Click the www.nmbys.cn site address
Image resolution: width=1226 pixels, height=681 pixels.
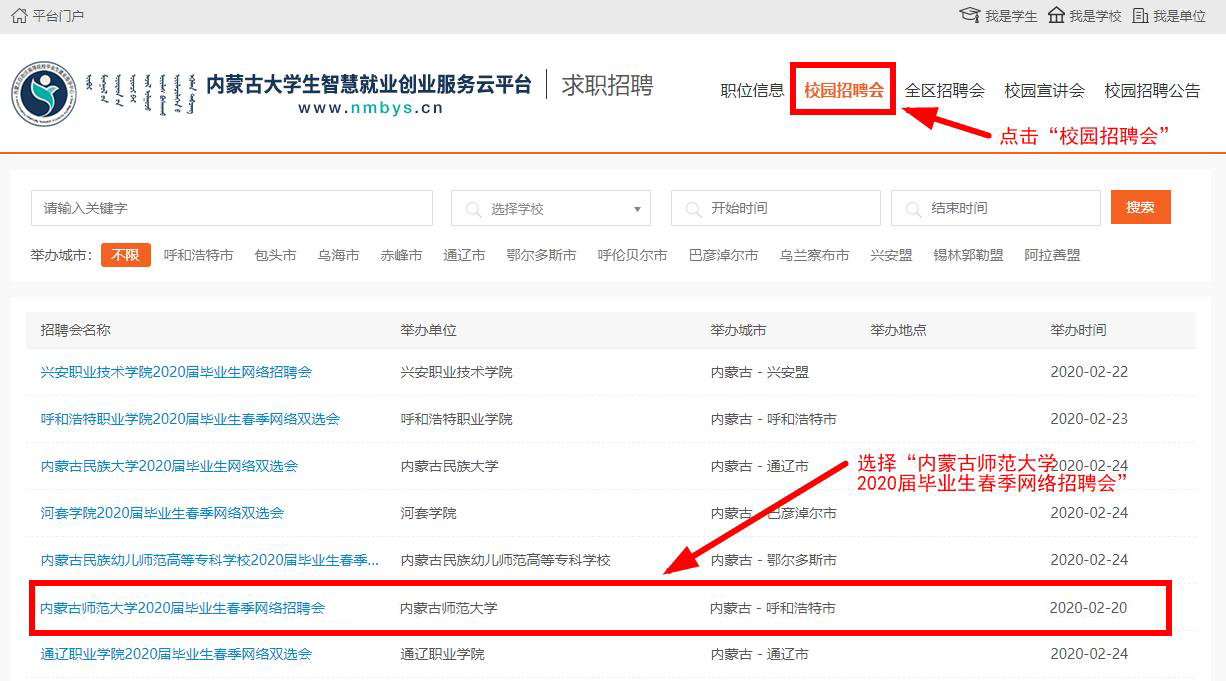point(370,108)
